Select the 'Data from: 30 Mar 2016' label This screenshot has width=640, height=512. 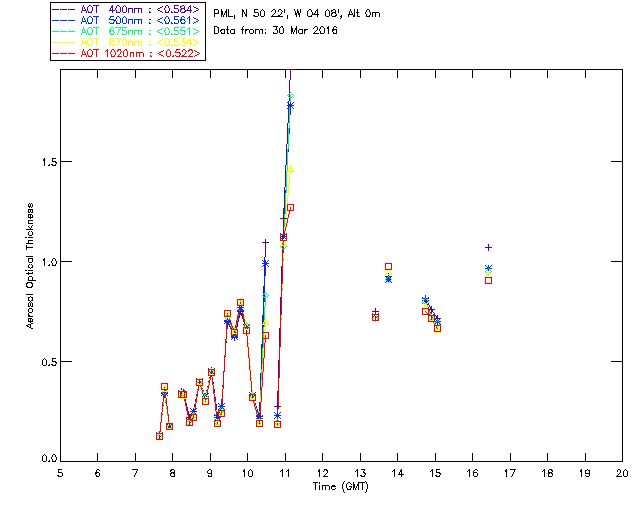point(276,31)
